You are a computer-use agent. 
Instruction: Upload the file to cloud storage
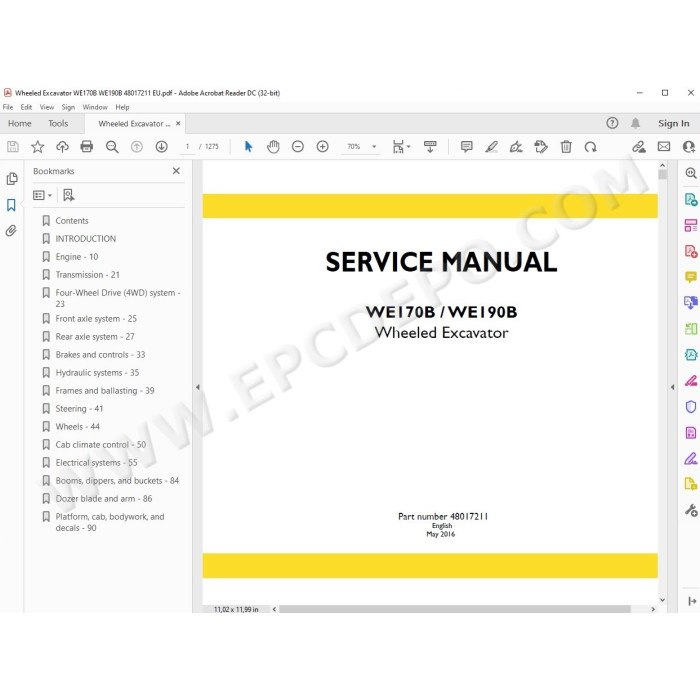(62, 146)
